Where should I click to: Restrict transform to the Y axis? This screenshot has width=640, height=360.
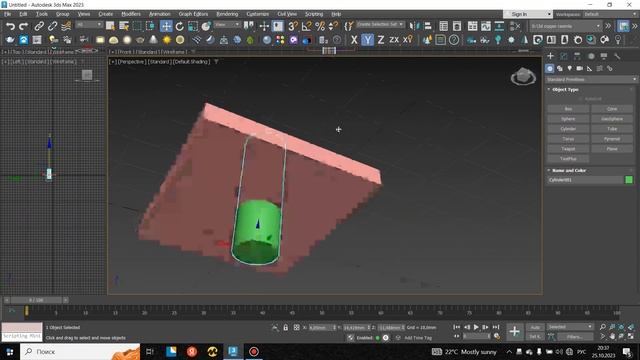(x=367, y=40)
